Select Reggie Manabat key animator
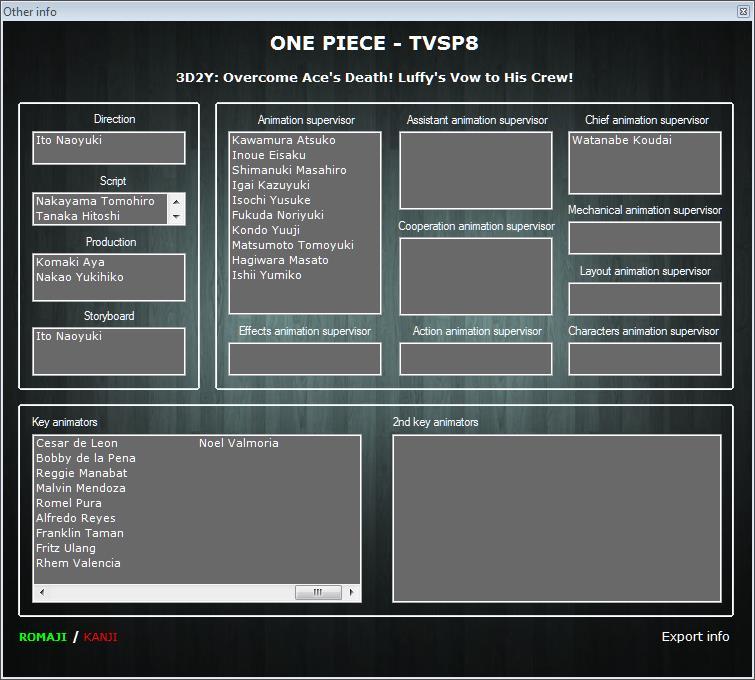Screen dimensions: 755x680 [81, 473]
